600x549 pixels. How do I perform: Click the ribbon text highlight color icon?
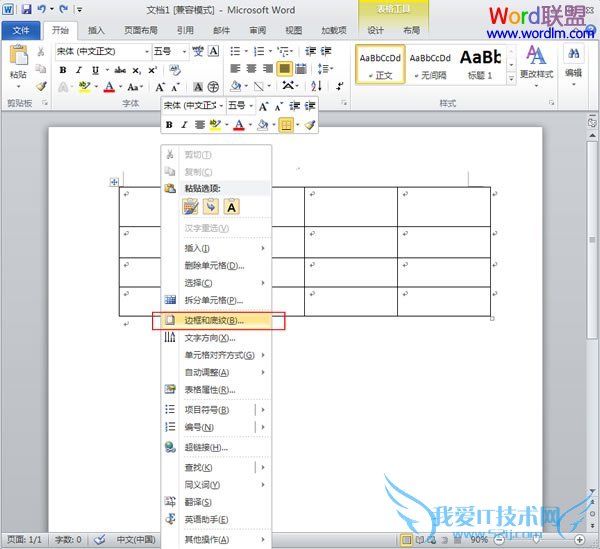(x=84, y=87)
